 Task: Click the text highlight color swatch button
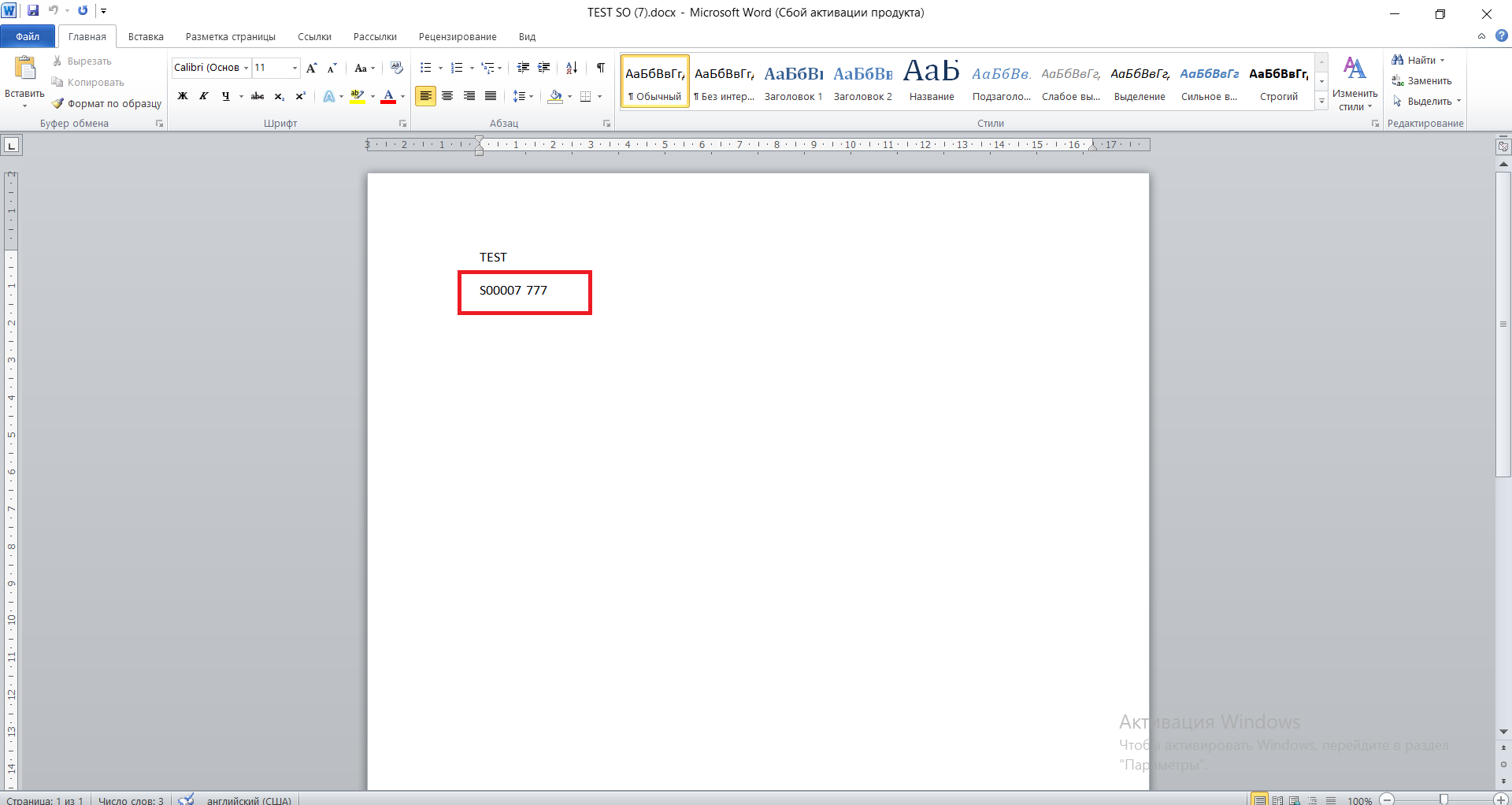[358, 96]
